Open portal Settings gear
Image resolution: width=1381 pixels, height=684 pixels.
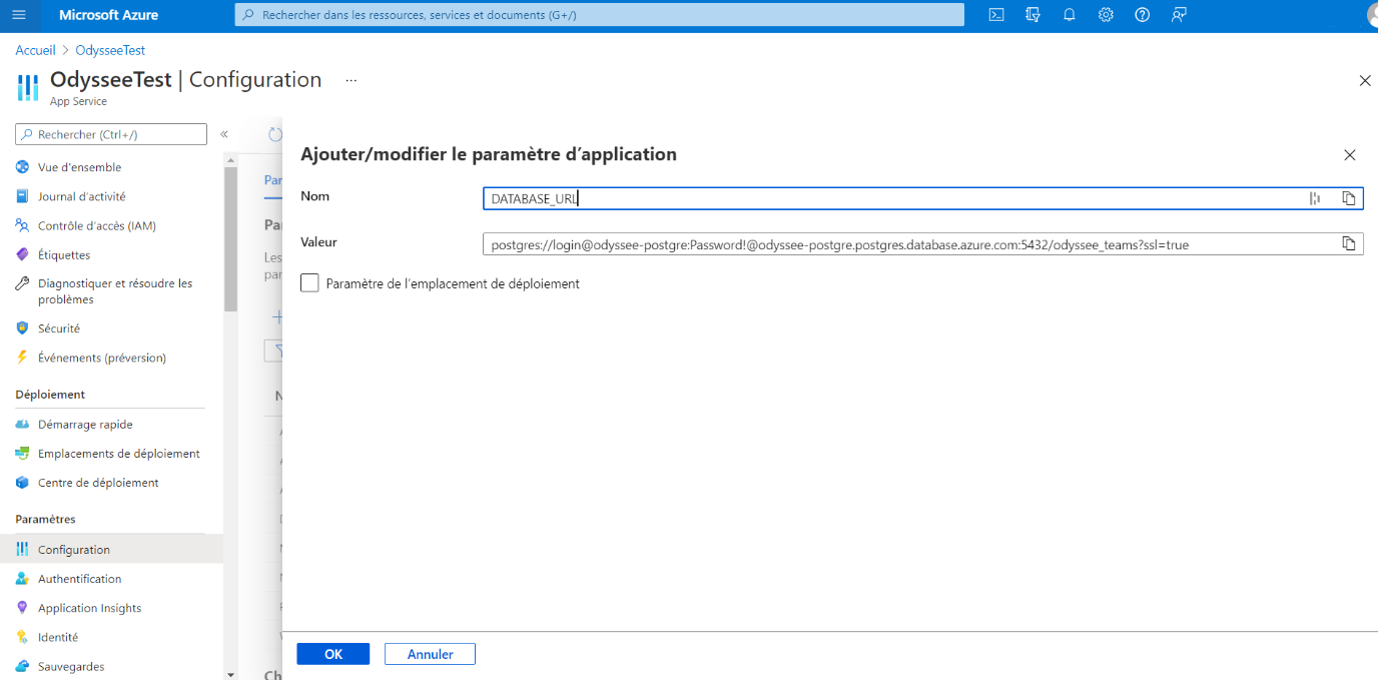pos(1105,15)
